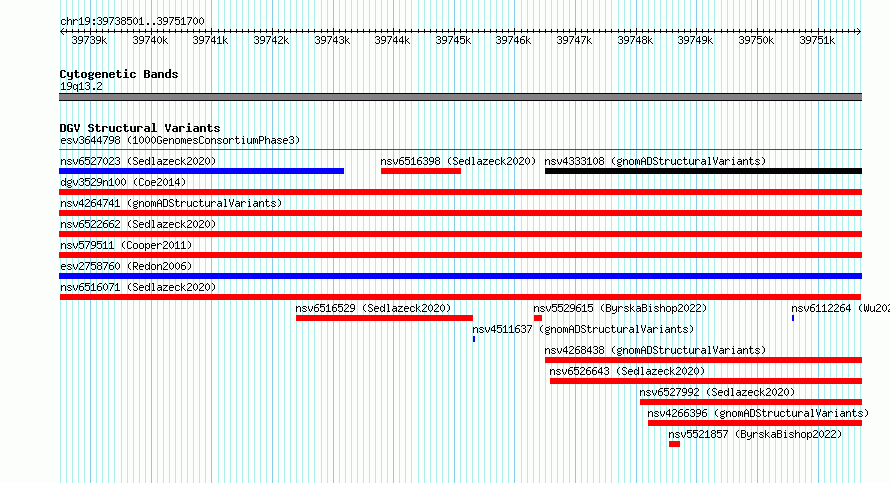Click the 39739k ruler tick label
The height and width of the screenshot is (483, 890).
coord(89,40)
